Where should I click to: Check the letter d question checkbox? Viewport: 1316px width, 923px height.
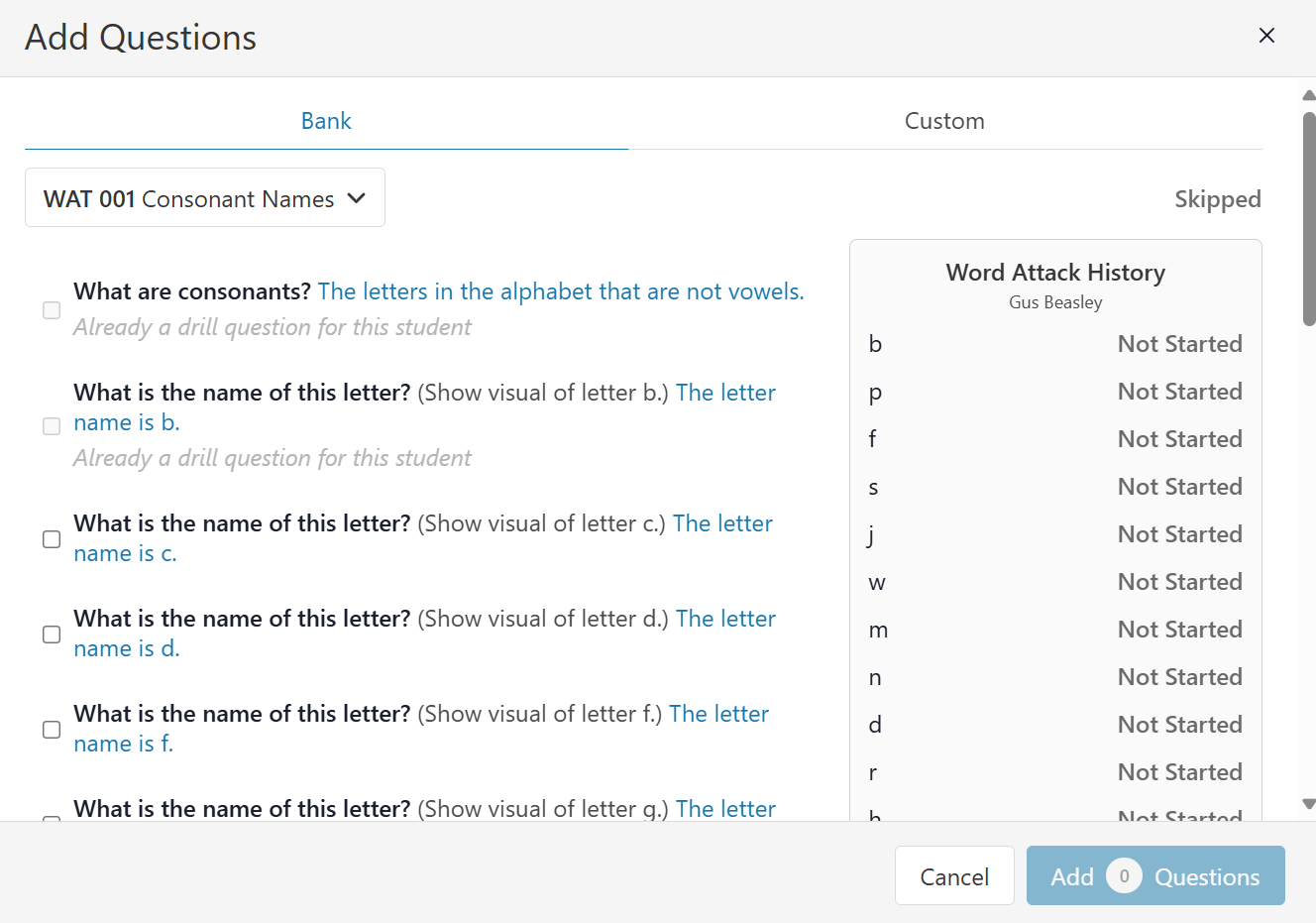coord(52,635)
